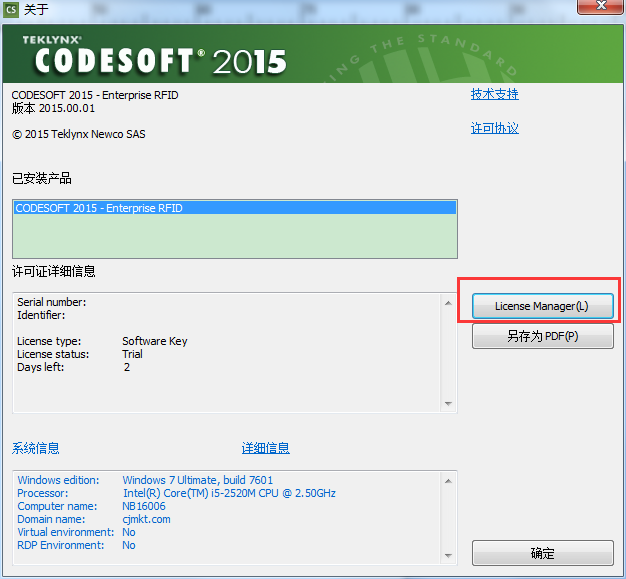626x579 pixels.
Task: Click the 'Serial number:' label
Action: (52, 302)
